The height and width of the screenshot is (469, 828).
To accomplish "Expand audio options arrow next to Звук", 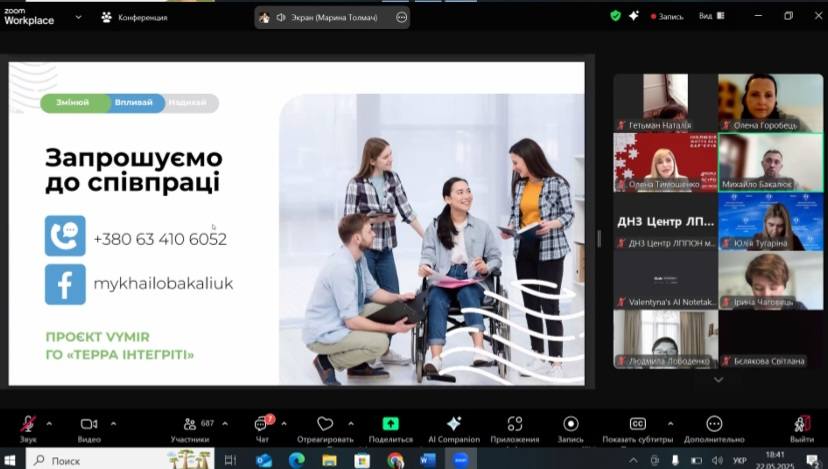I will (49, 423).
